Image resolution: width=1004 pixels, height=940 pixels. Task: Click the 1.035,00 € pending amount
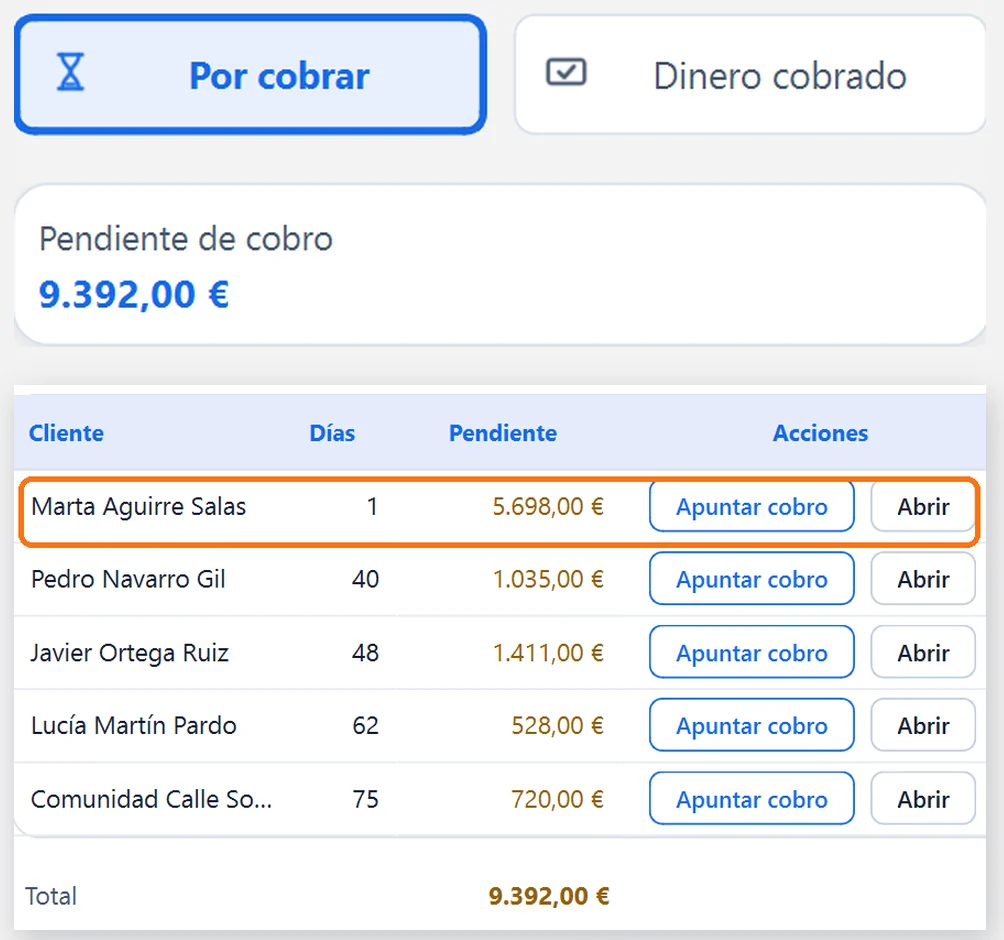click(547, 579)
